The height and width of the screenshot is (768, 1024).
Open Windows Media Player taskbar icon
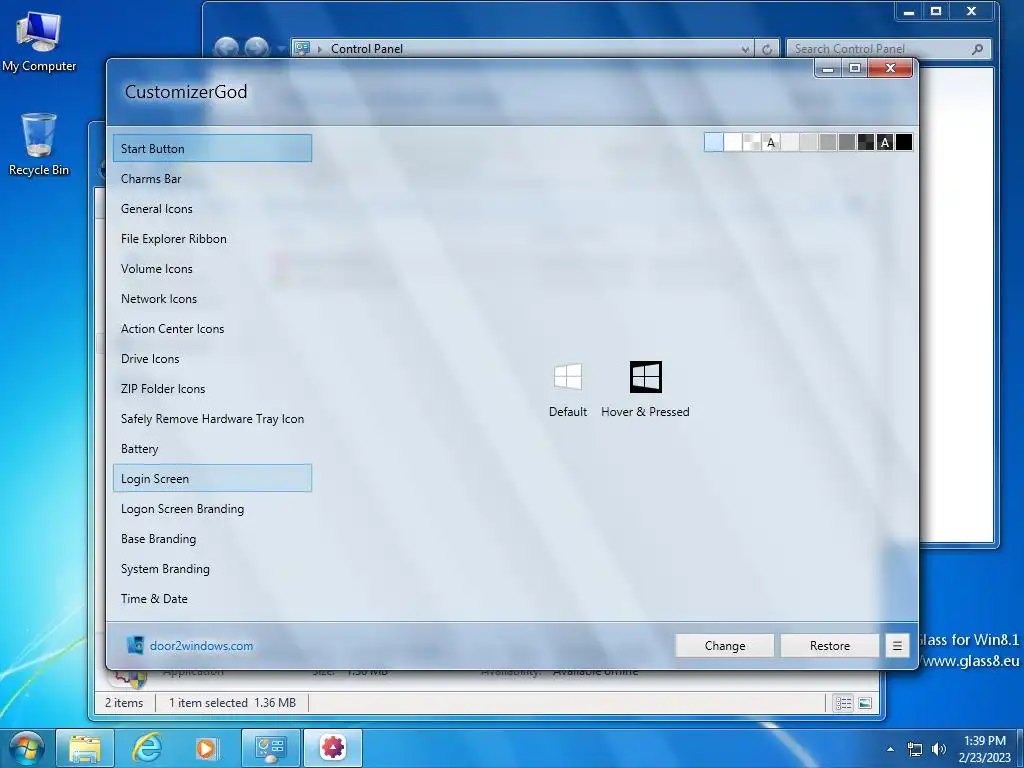click(207, 748)
